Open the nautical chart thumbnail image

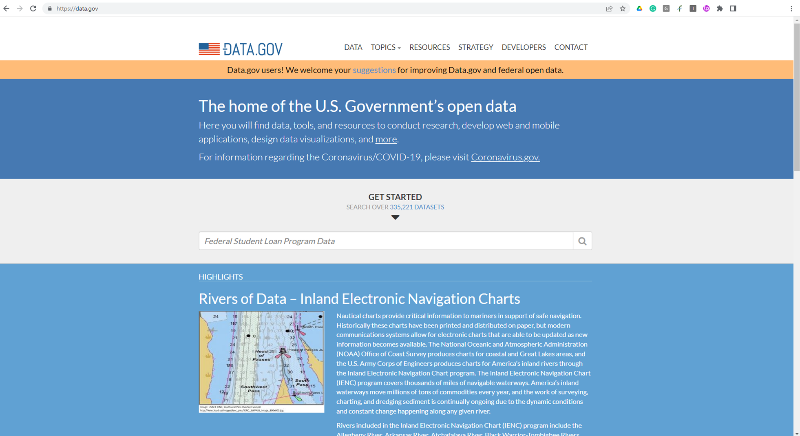pos(261,362)
